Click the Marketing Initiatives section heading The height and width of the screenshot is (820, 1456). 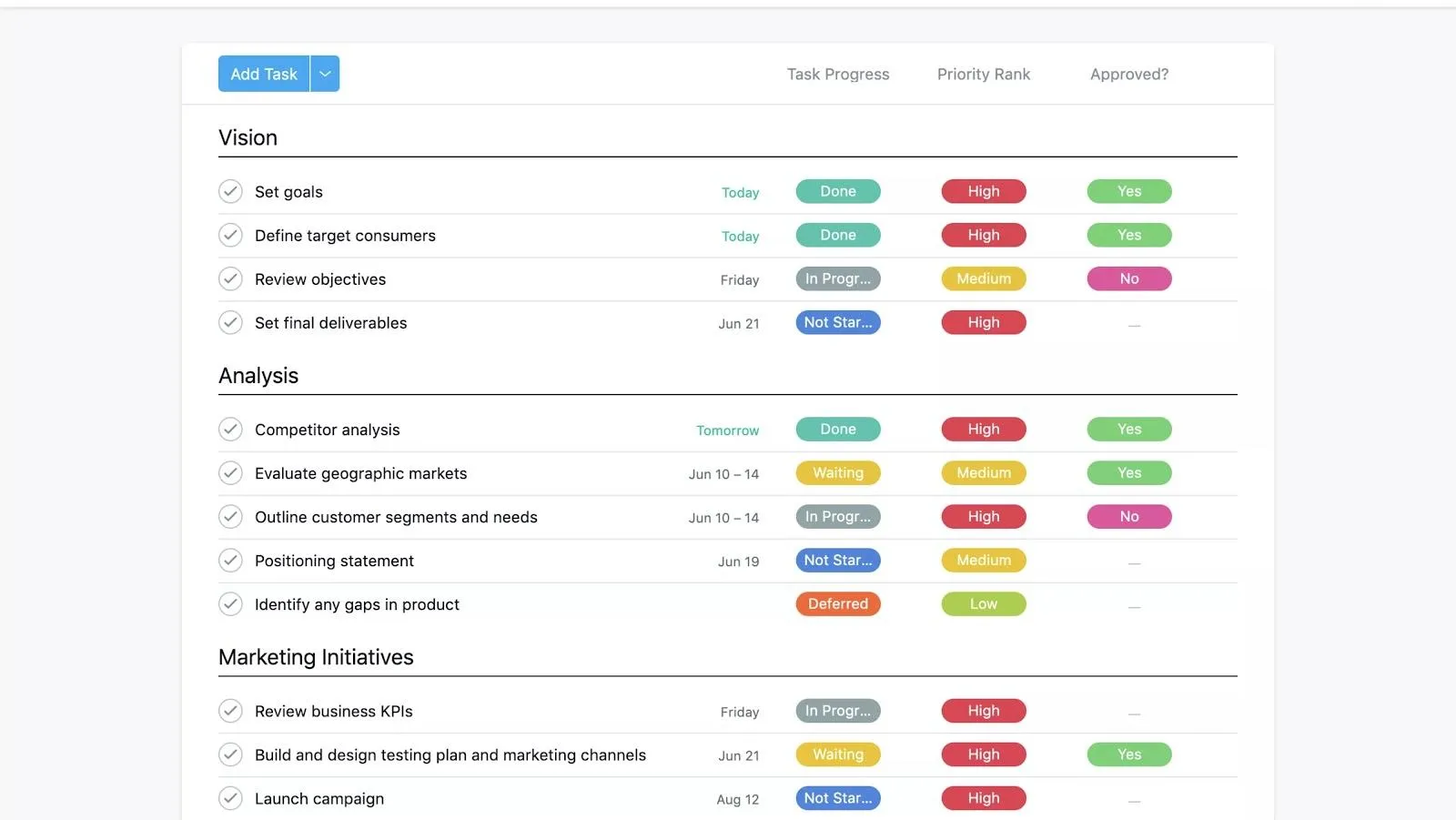tap(316, 657)
